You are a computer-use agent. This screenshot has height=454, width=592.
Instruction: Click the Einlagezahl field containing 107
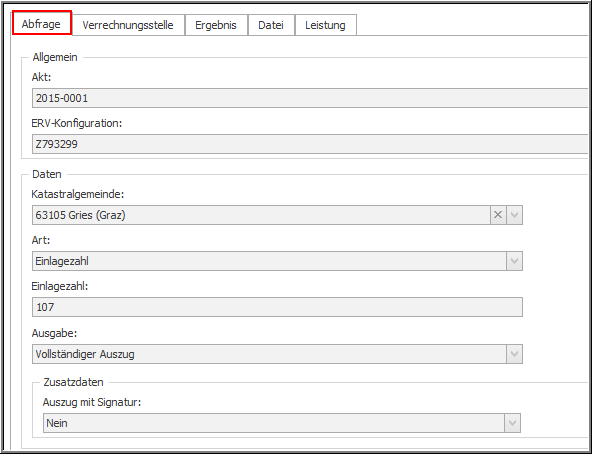[277, 307]
